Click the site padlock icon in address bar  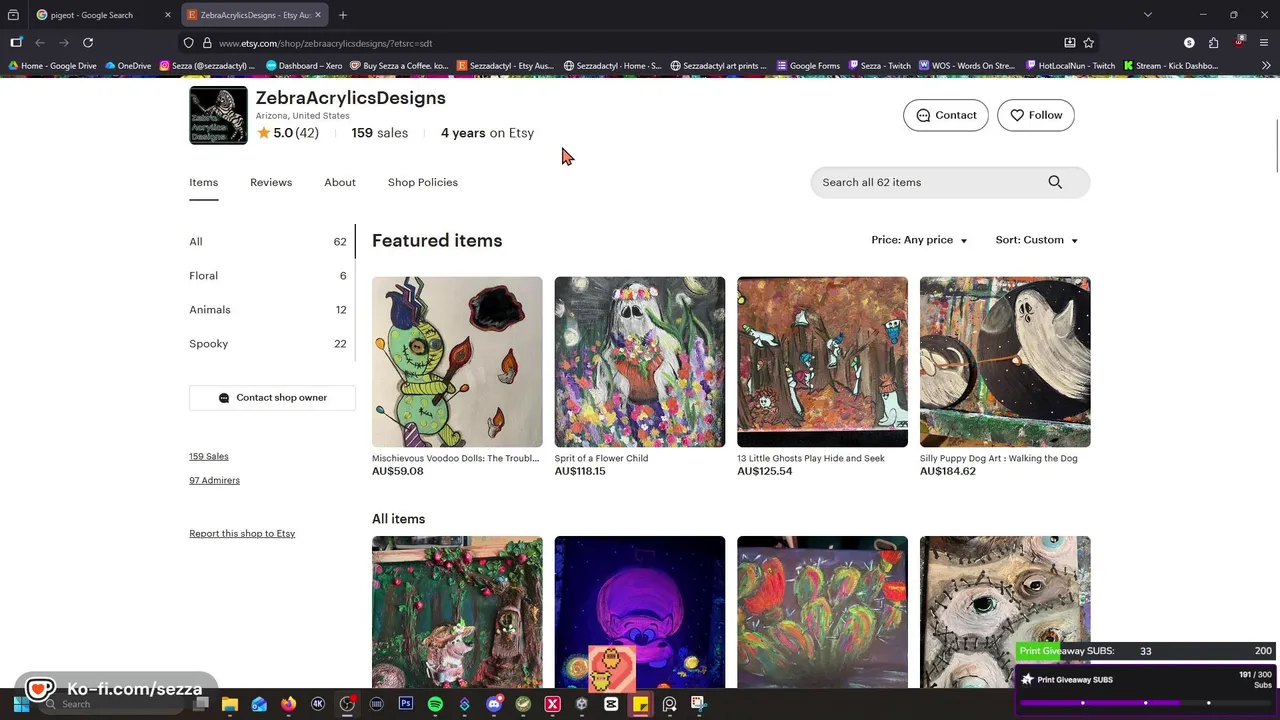point(207,43)
